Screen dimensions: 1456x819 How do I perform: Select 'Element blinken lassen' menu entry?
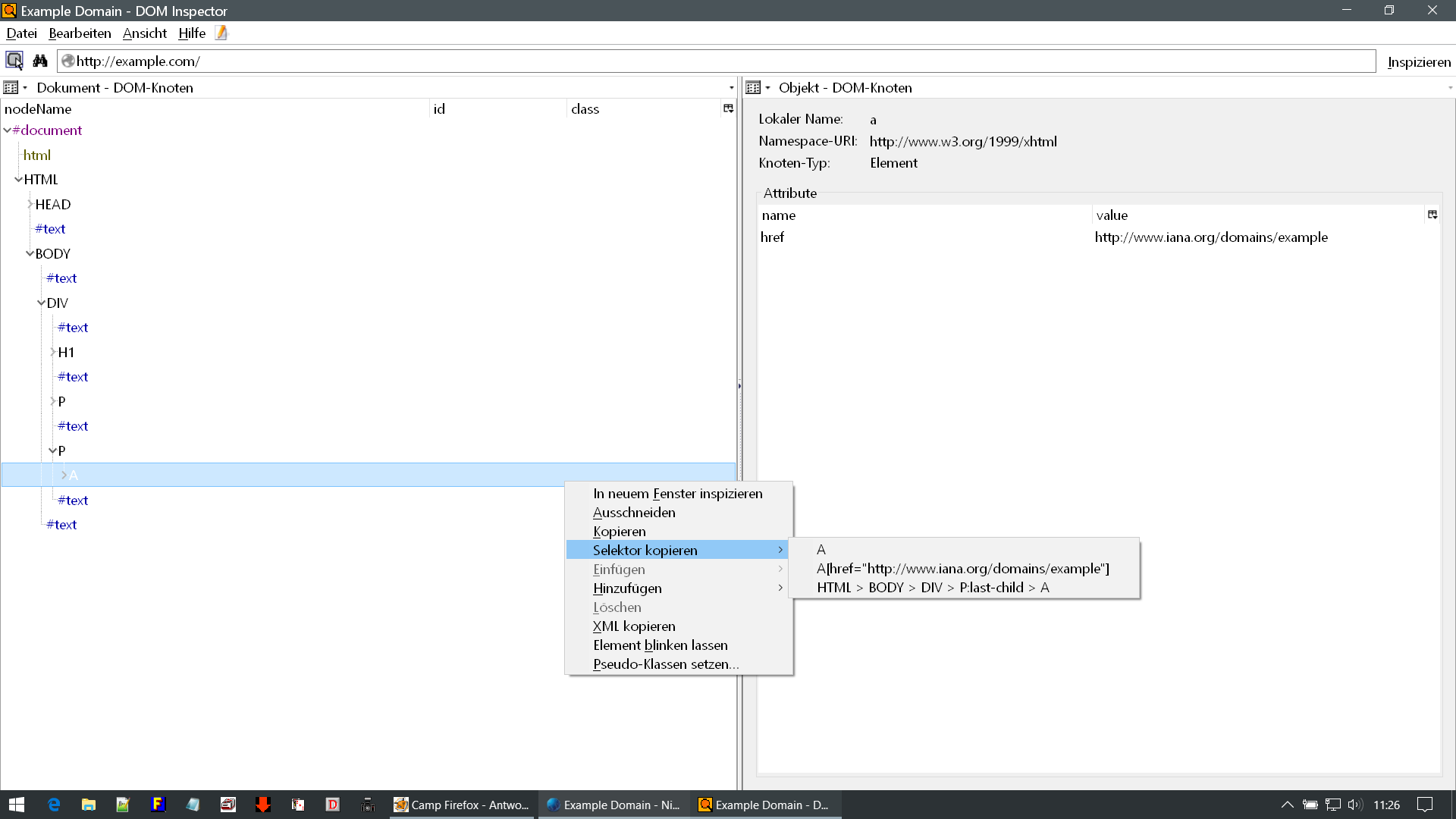pos(660,645)
